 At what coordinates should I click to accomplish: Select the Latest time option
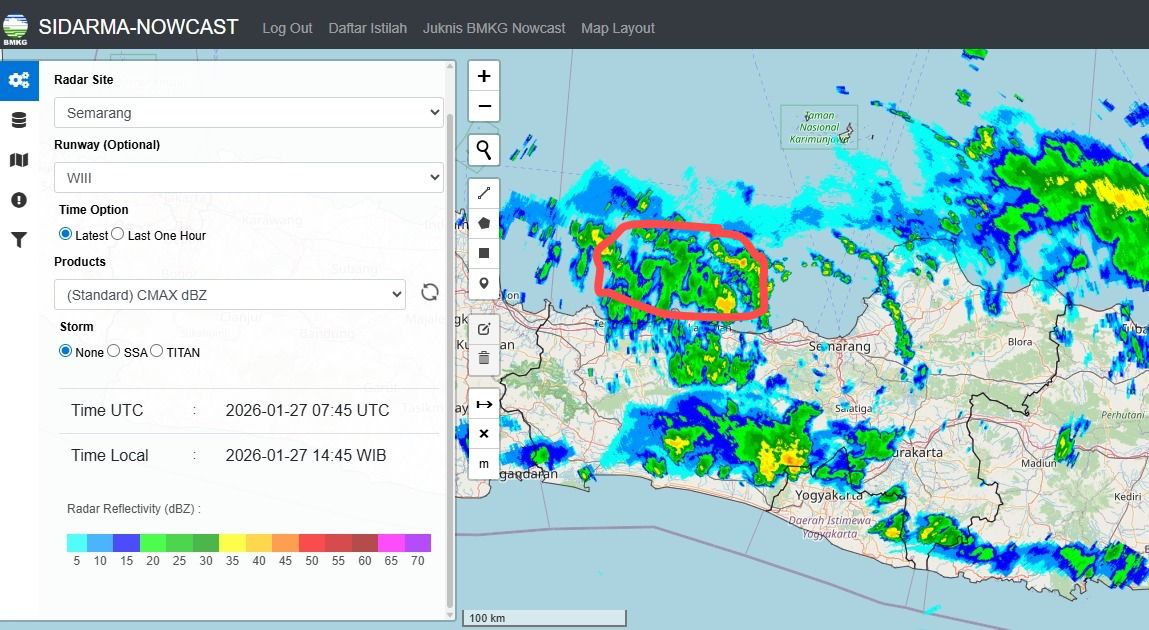[64, 235]
